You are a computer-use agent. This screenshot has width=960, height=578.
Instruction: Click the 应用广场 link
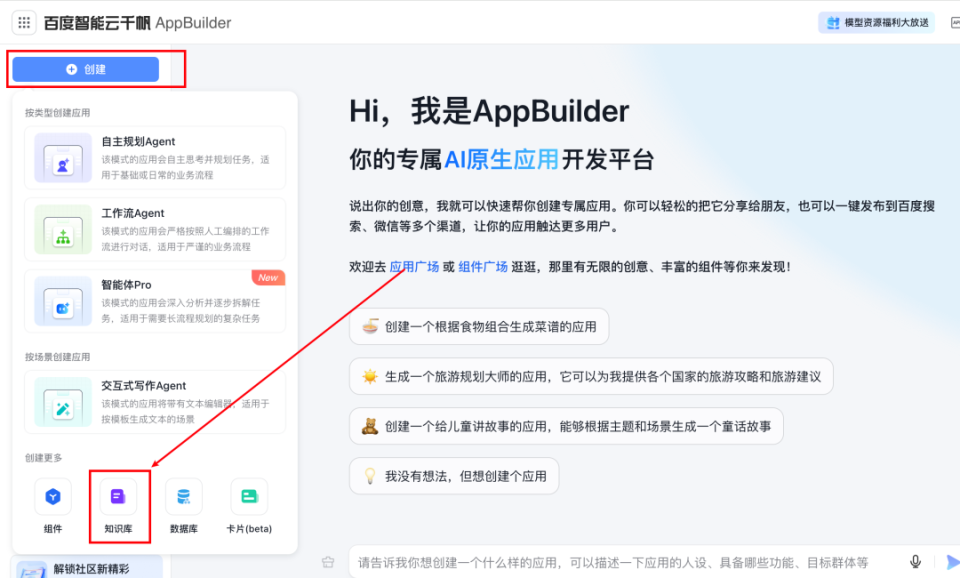tap(414, 266)
